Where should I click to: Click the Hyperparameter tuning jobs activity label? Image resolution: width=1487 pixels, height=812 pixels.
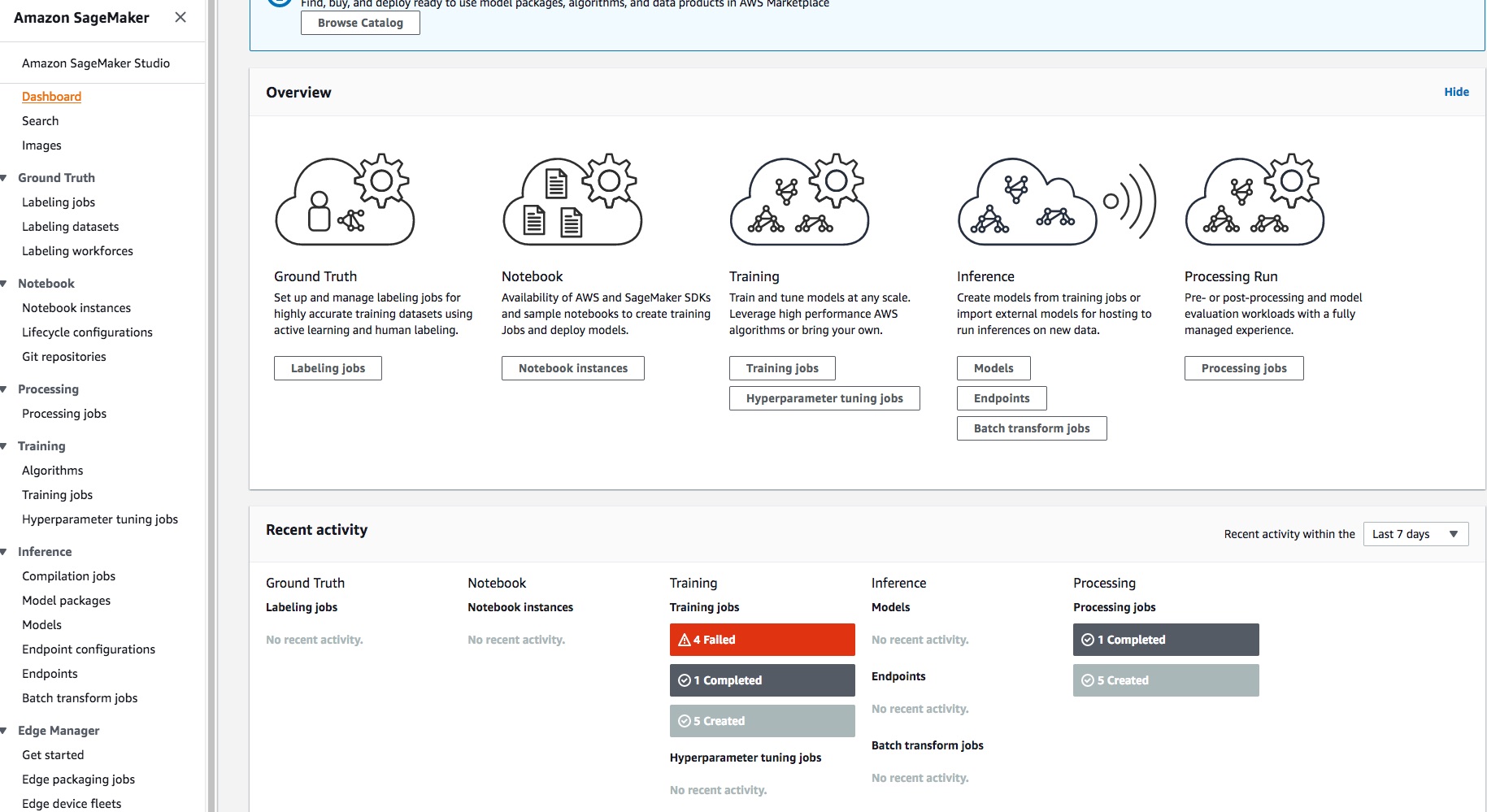746,758
